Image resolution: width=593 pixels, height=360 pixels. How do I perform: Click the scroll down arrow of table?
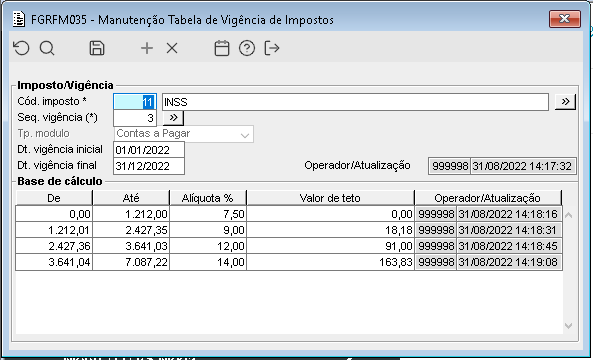(x=568, y=326)
